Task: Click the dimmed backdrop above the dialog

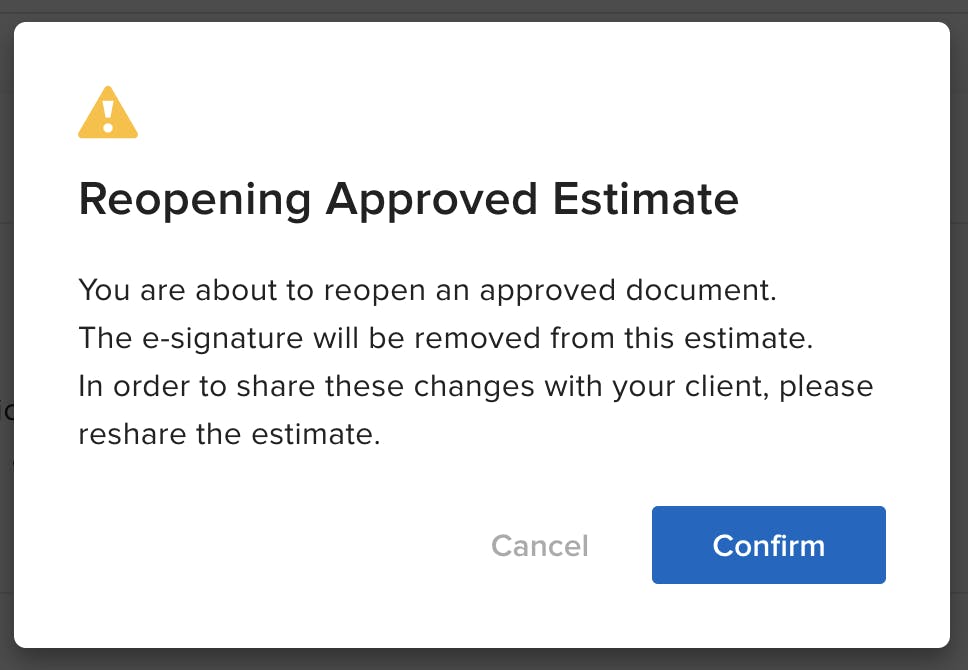Action: (484, 10)
